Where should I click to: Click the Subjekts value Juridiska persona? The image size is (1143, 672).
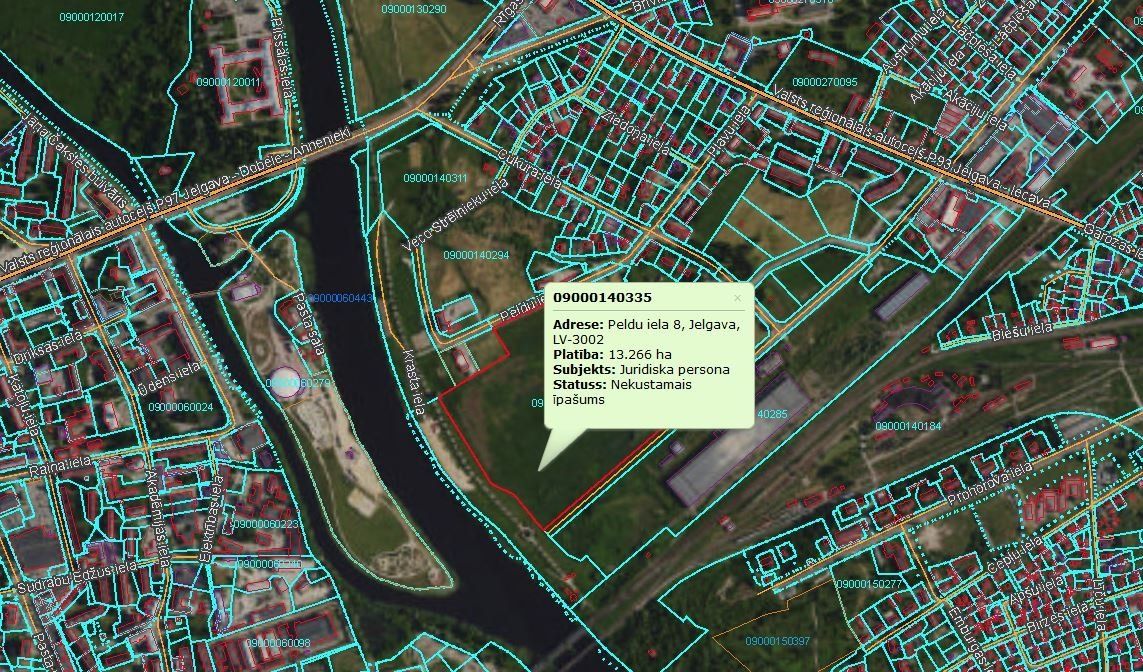675,370
